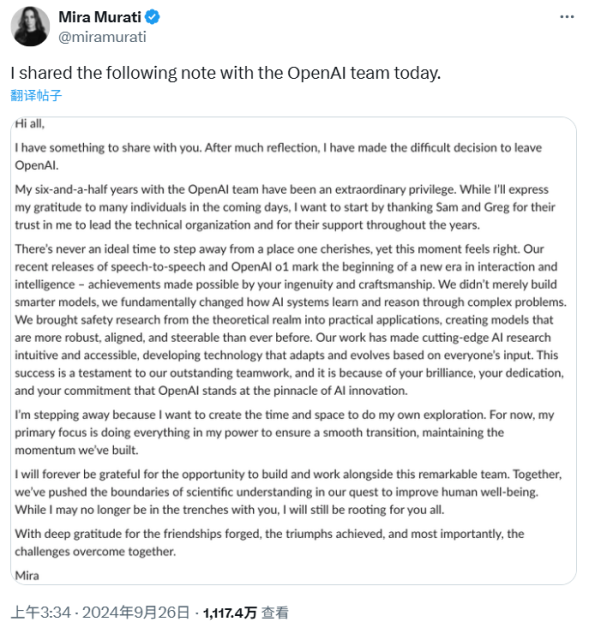Open the three-dot more options menu
This screenshot has width=589, height=635.
(567, 17)
